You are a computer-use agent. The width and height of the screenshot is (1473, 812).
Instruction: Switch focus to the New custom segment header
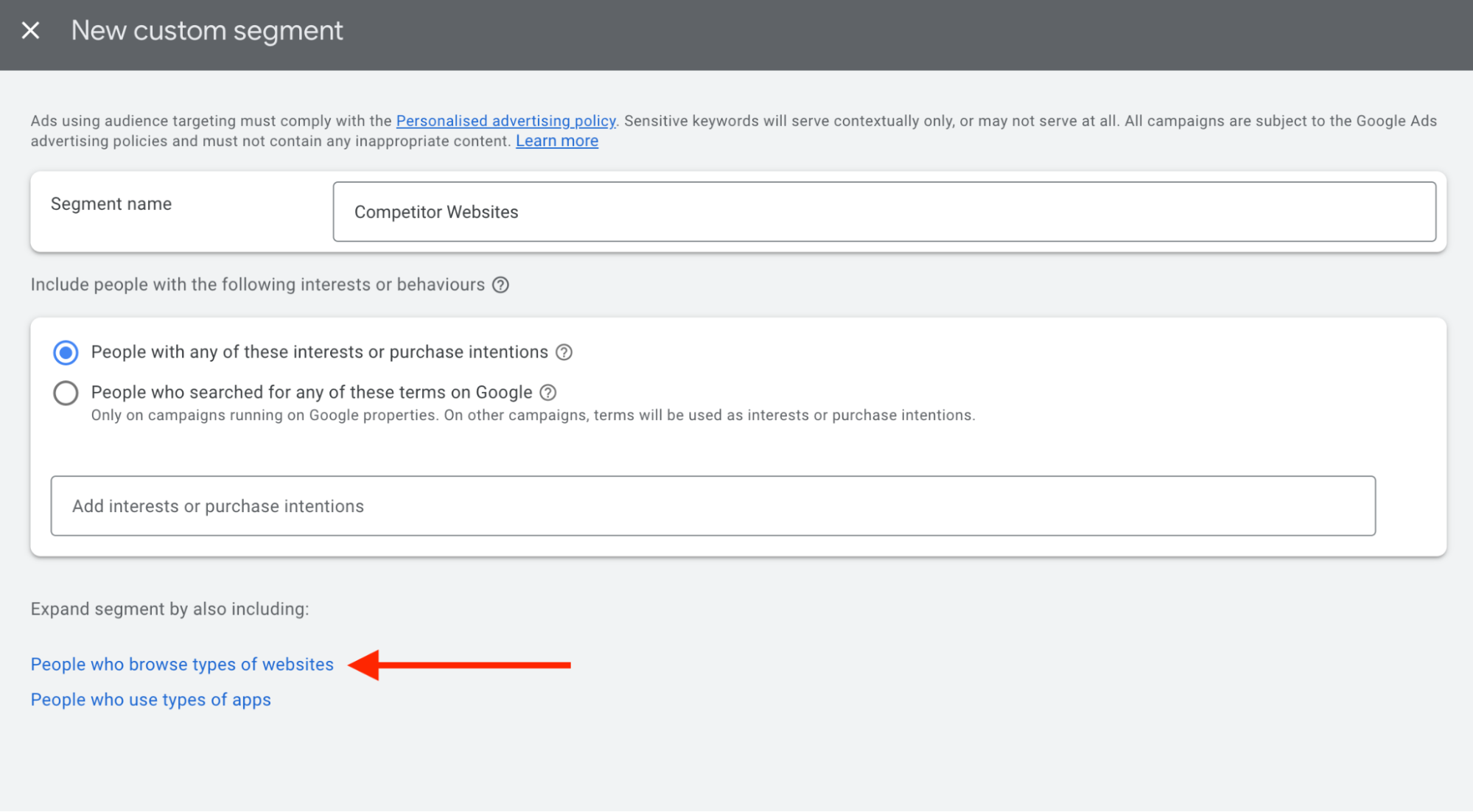point(207,30)
